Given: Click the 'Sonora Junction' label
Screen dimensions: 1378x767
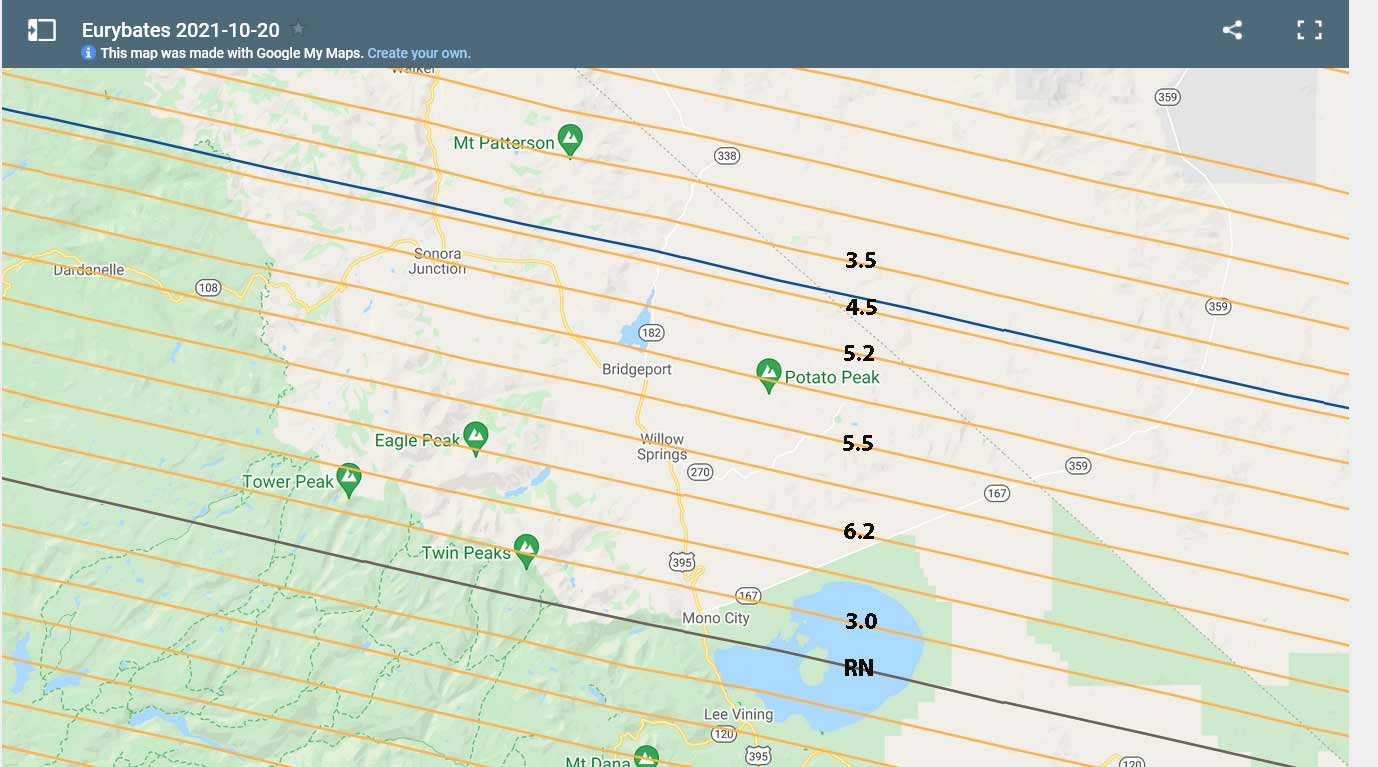Looking at the screenshot, I should pyautogui.click(x=437, y=261).
